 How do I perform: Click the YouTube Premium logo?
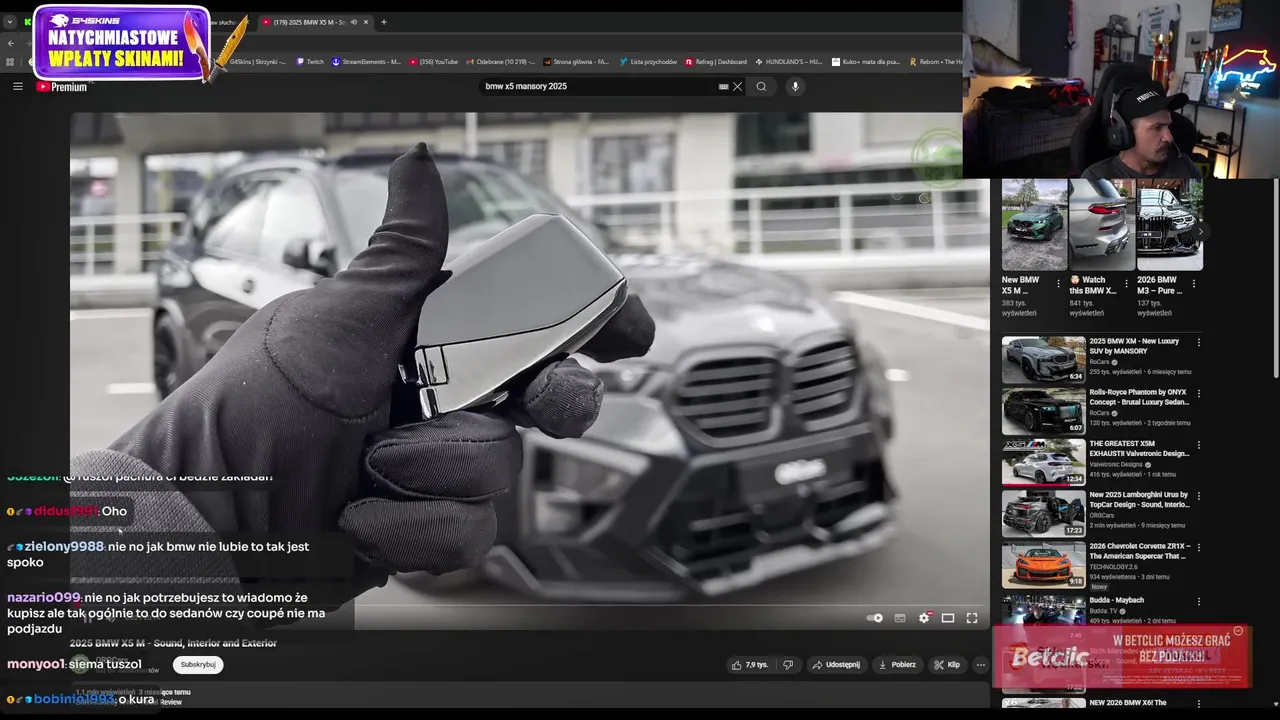(x=62, y=87)
